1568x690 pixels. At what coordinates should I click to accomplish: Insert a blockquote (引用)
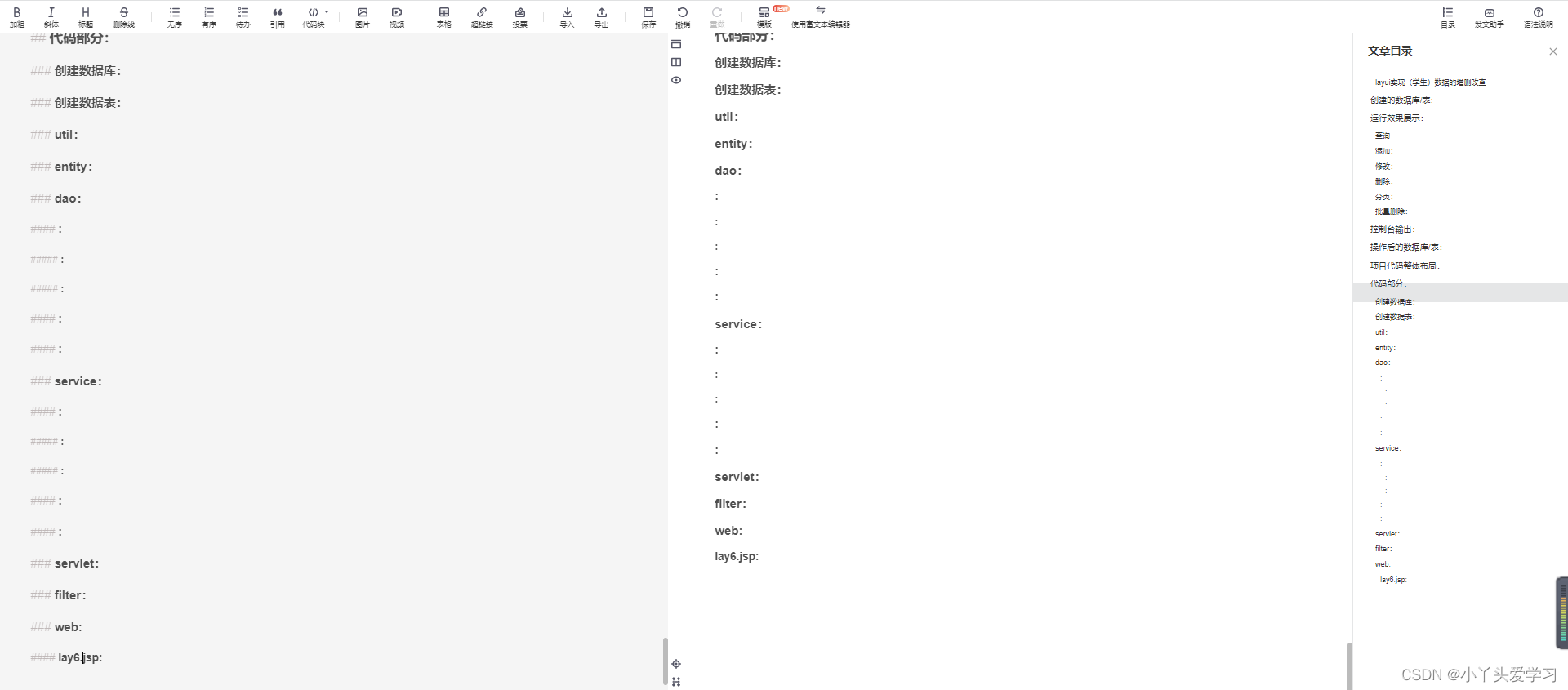(278, 17)
